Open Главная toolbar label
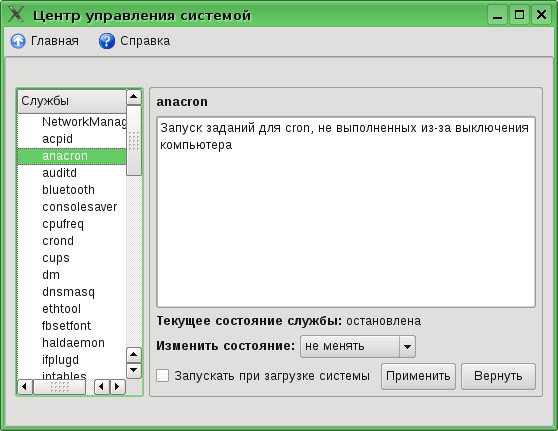The width and height of the screenshot is (558, 431). point(55,41)
